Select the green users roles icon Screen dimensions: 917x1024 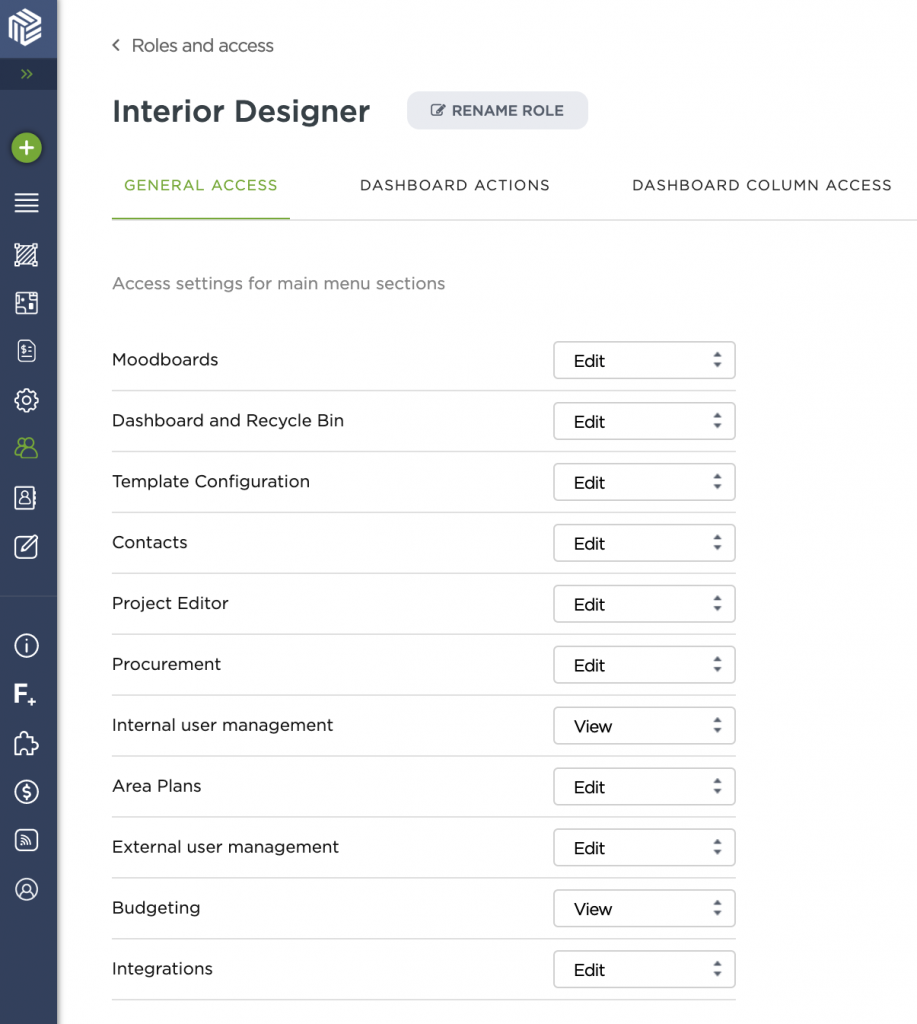[x=28, y=449]
